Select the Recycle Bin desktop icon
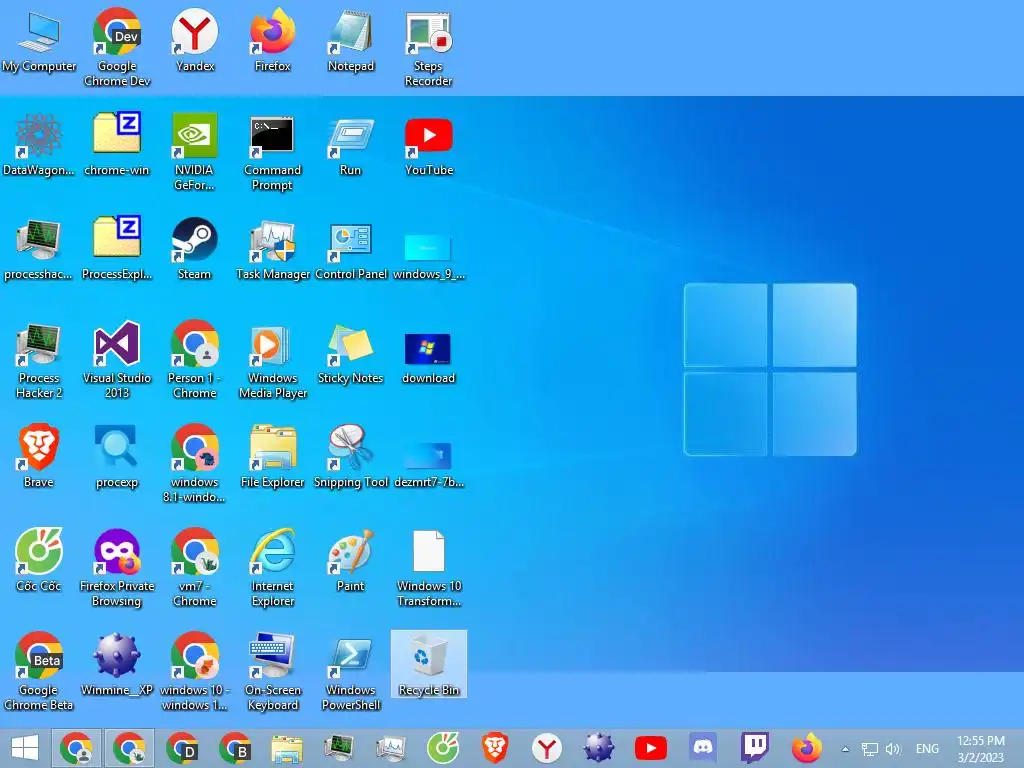The width and height of the screenshot is (1024, 768). click(x=428, y=664)
